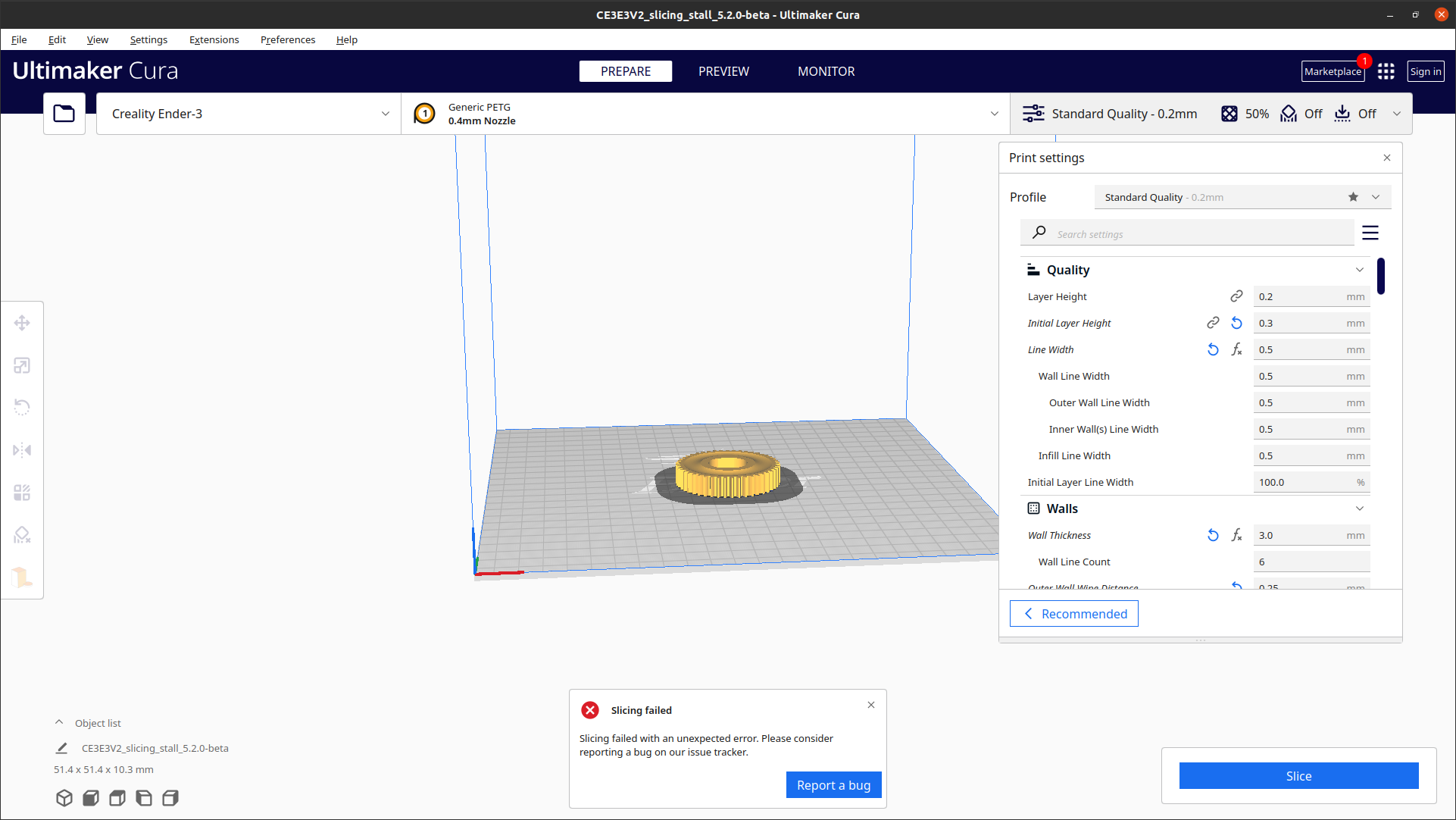The image size is (1456, 820).
Task: Switch to the MONITOR tab
Action: coord(826,71)
